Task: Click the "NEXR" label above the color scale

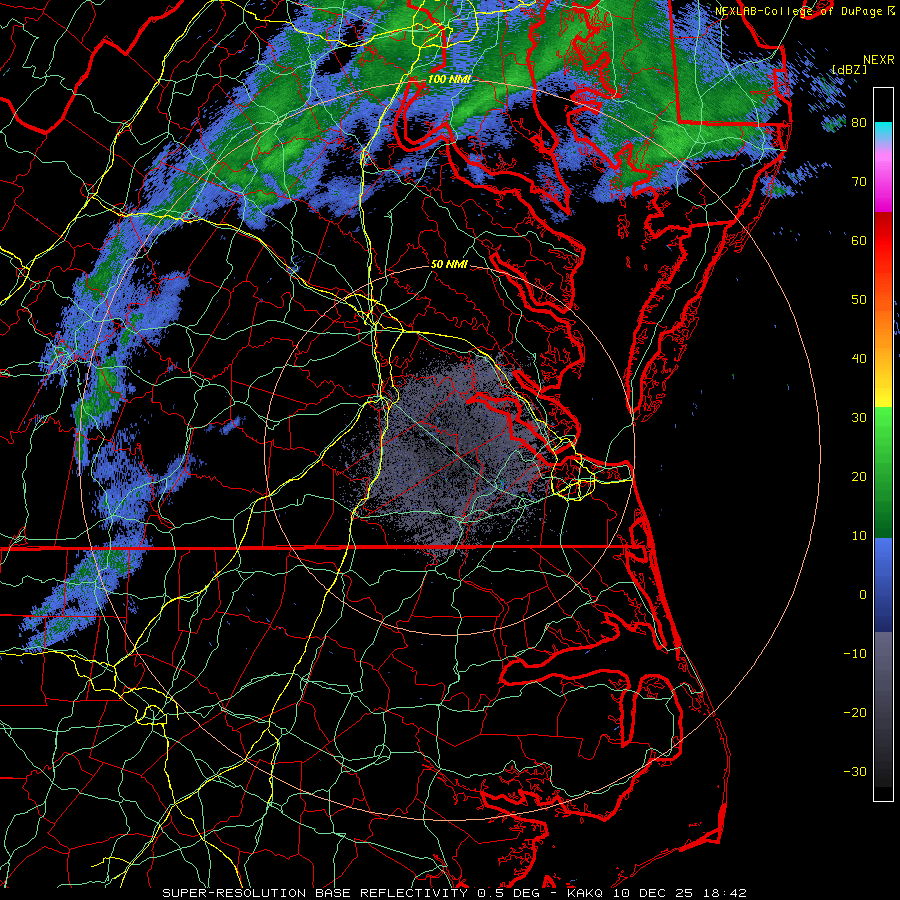Action: point(878,60)
